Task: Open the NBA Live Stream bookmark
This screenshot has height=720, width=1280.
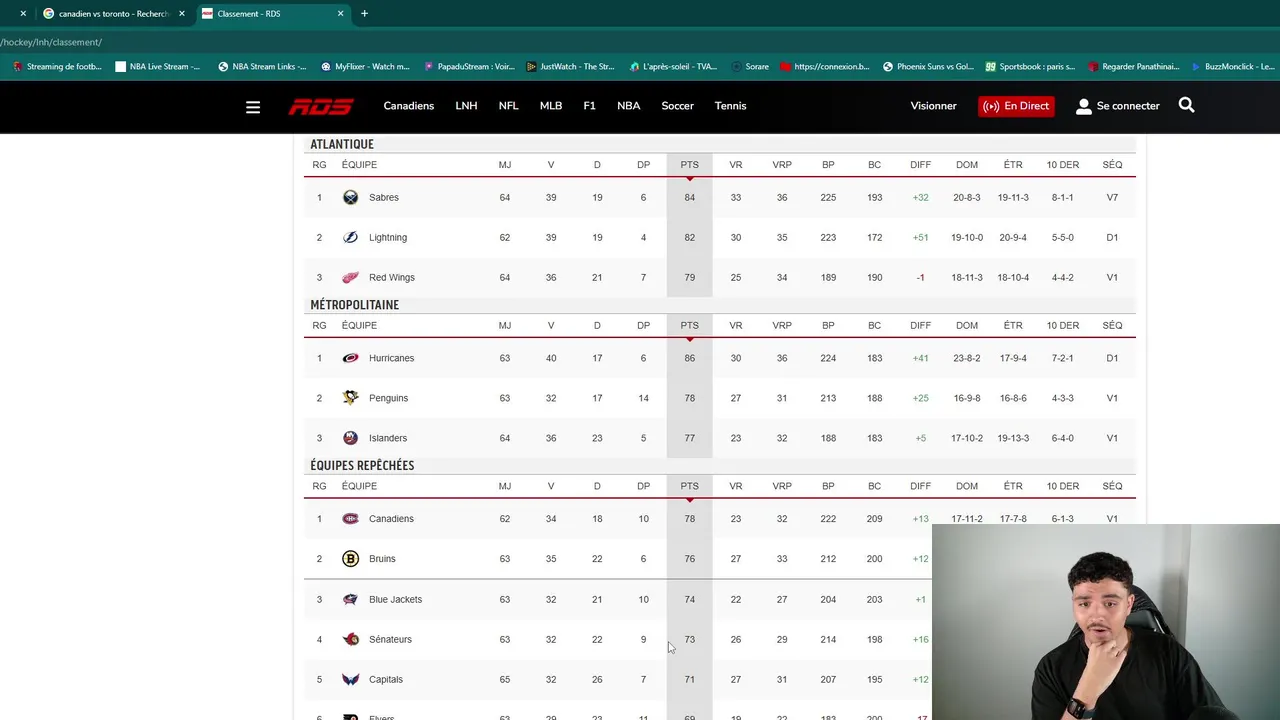Action: pos(158,67)
